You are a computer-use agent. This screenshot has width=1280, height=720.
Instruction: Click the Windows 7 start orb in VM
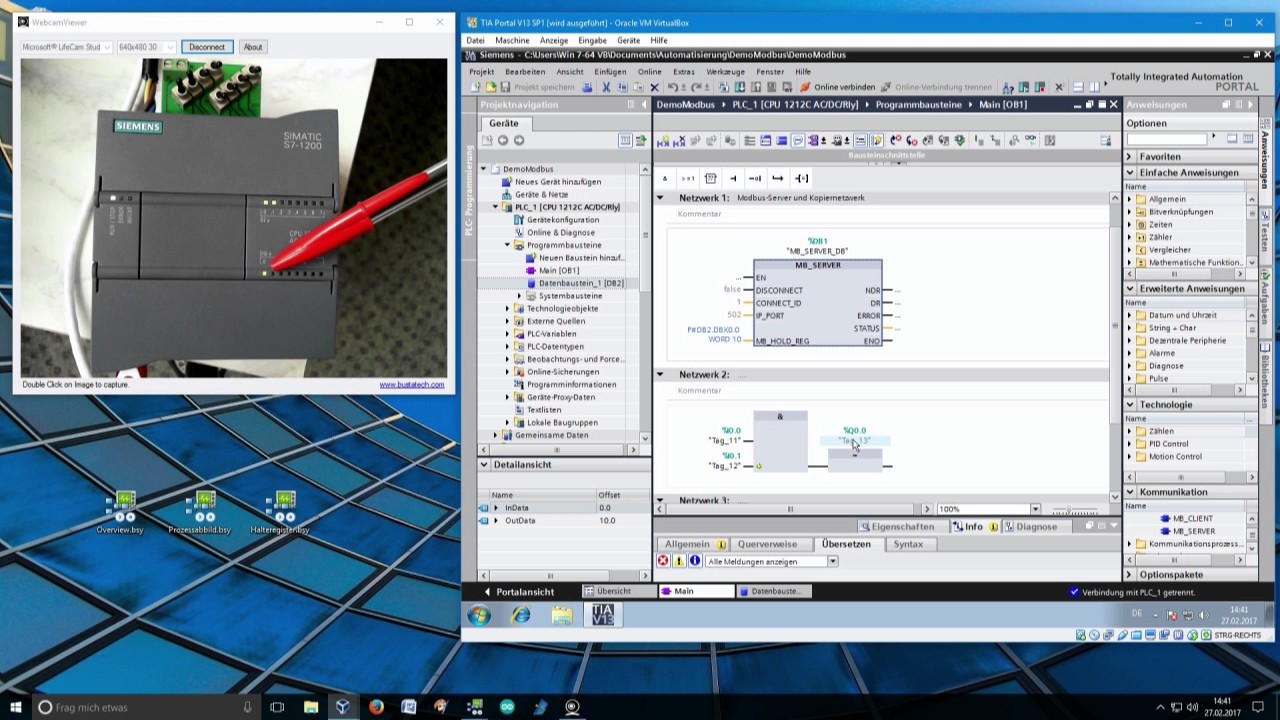pos(479,616)
